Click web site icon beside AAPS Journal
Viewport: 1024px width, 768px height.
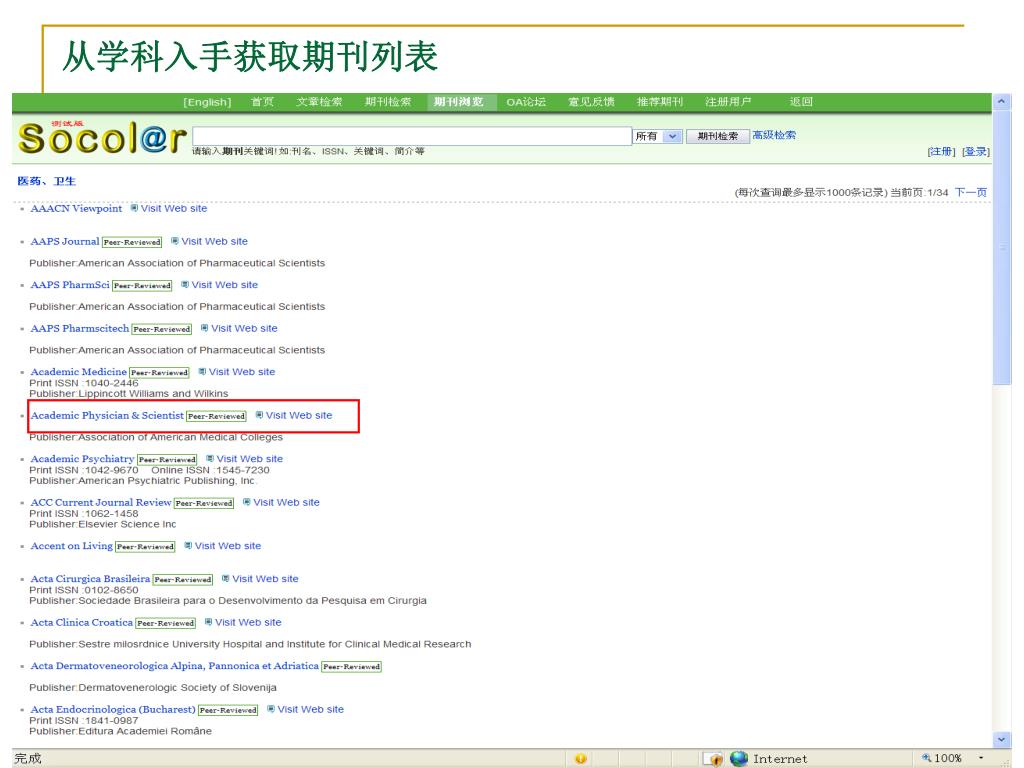tap(174, 241)
